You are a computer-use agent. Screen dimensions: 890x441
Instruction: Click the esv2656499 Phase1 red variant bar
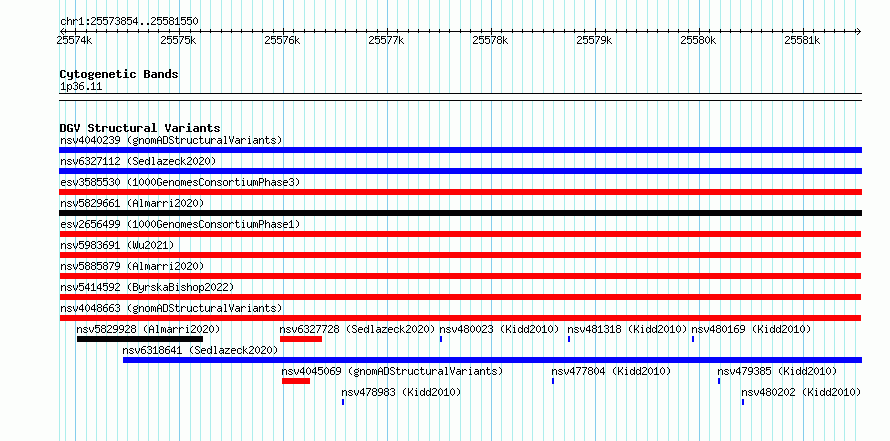click(460, 234)
